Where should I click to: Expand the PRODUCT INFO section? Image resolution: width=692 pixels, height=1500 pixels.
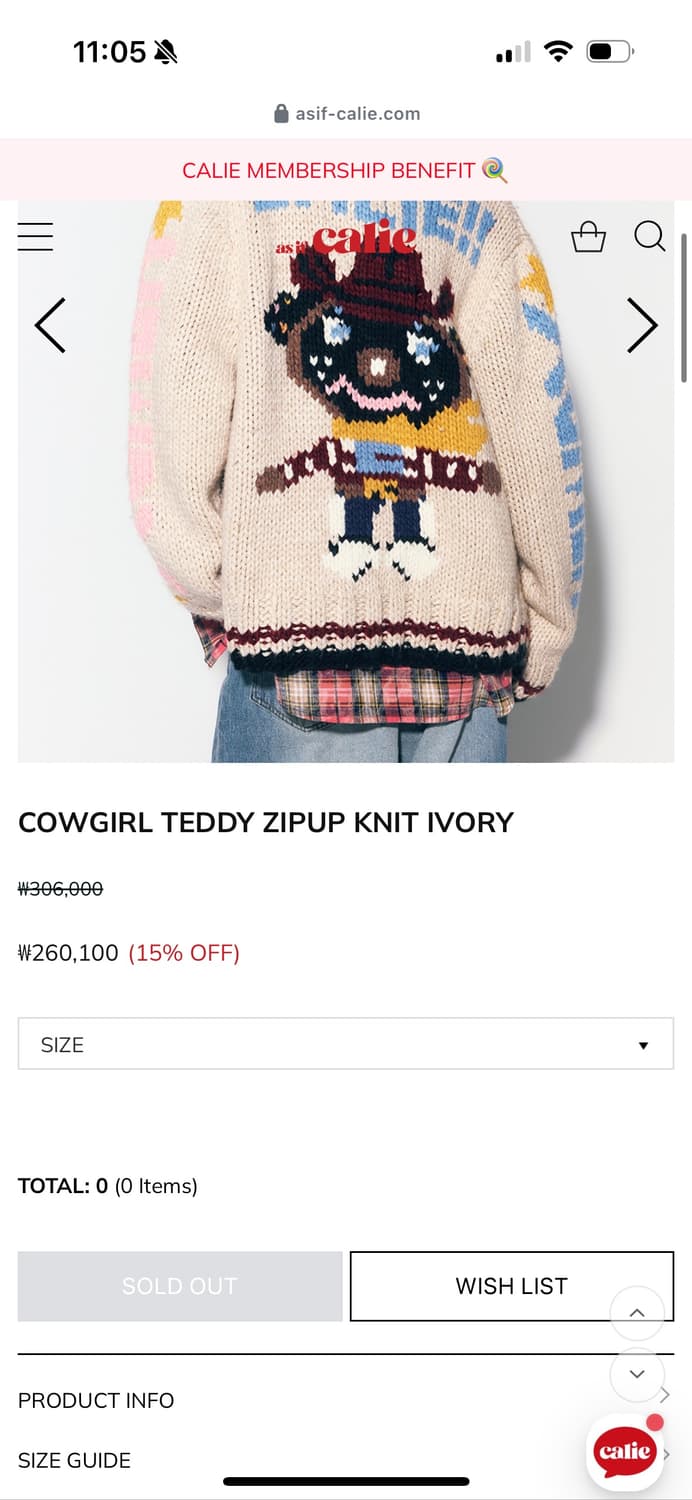(346, 1400)
